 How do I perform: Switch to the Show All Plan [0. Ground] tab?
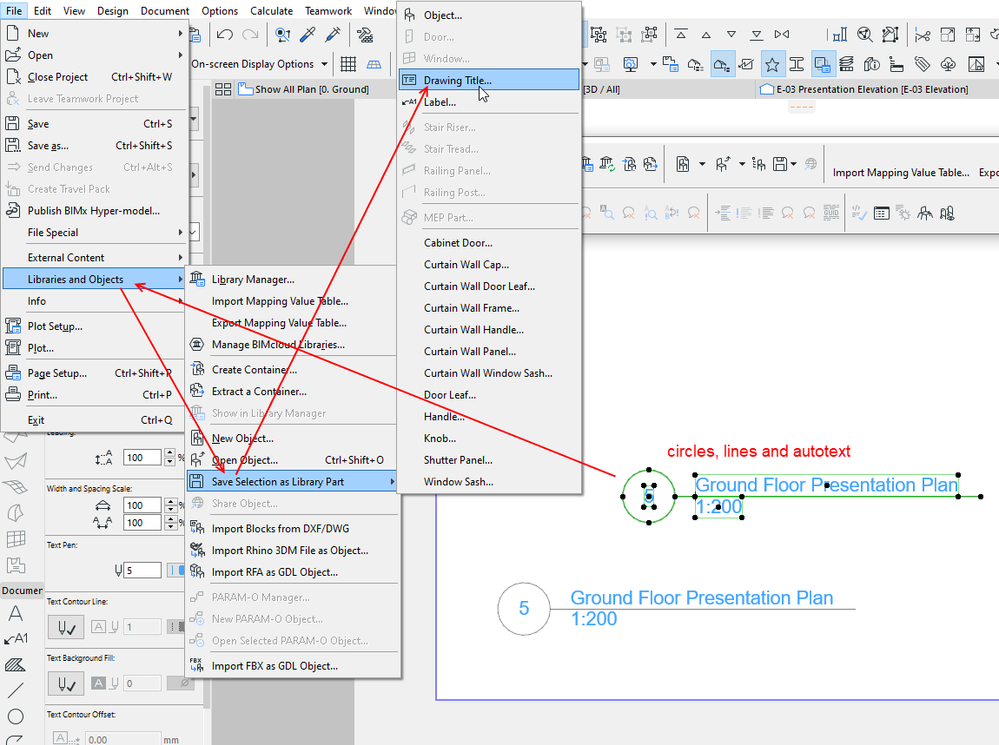pyautogui.click(x=304, y=89)
